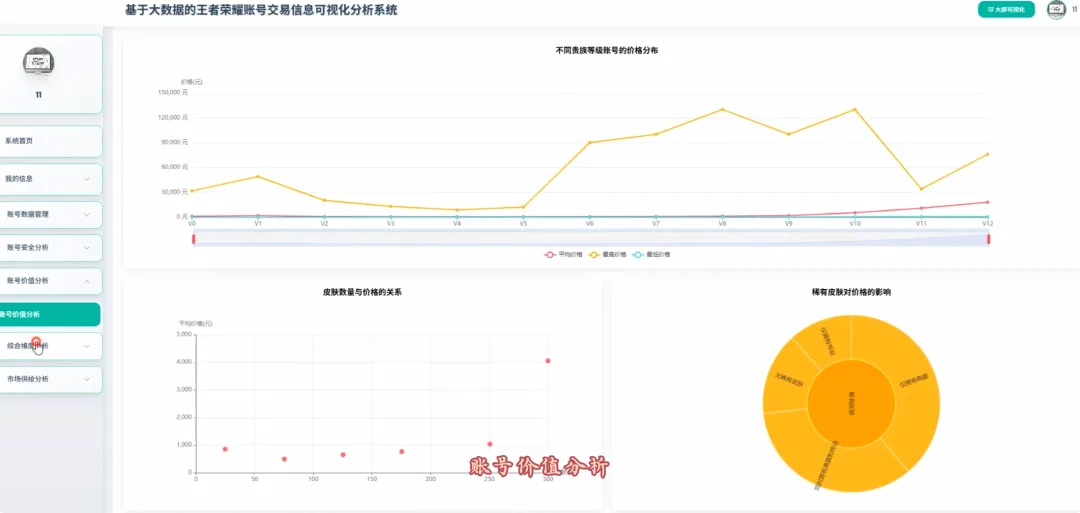
Task: Click the 大屏可视化 button
Action: point(1006,10)
